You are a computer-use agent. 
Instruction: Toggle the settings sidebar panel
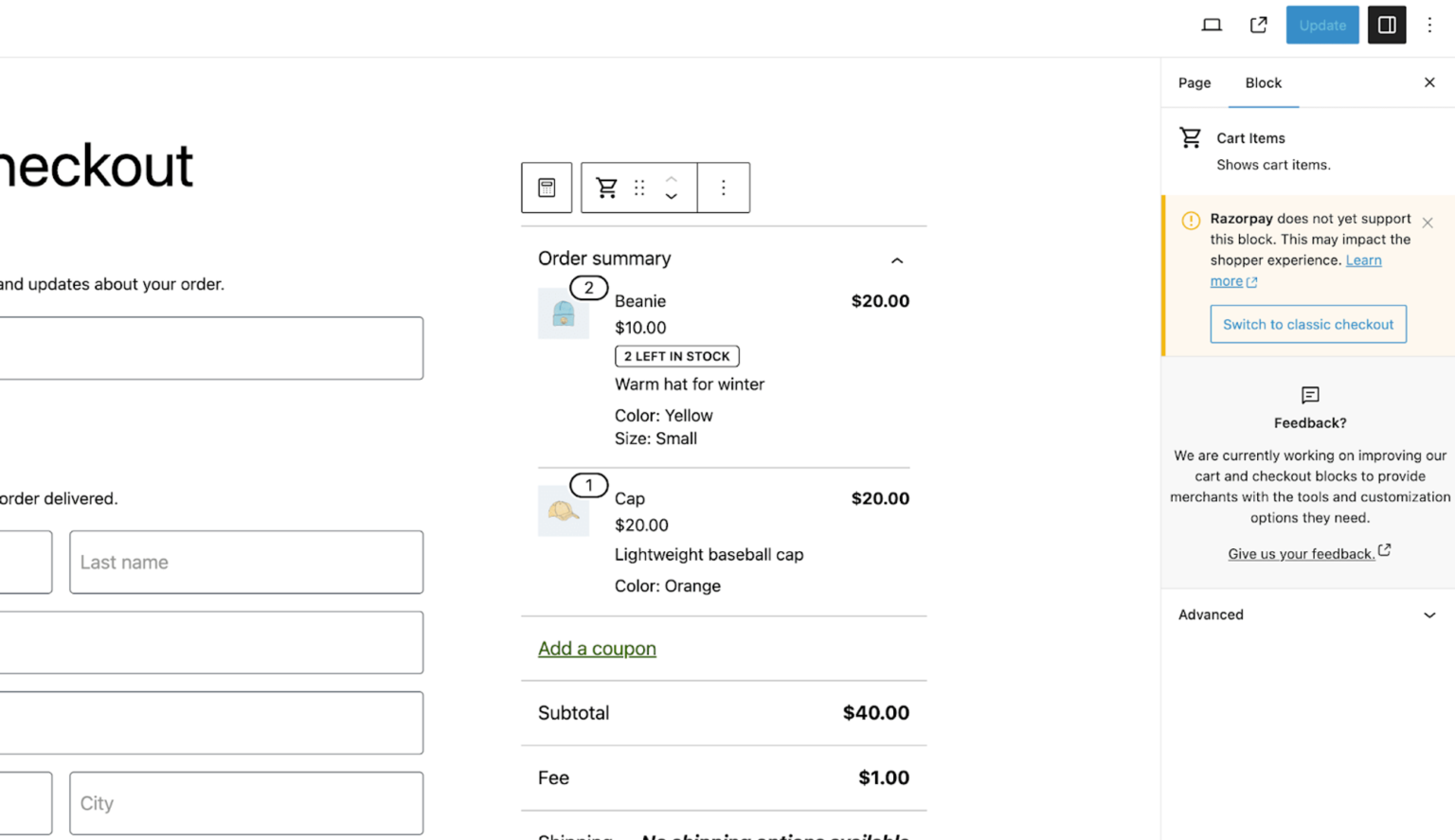pos(1387,25)
